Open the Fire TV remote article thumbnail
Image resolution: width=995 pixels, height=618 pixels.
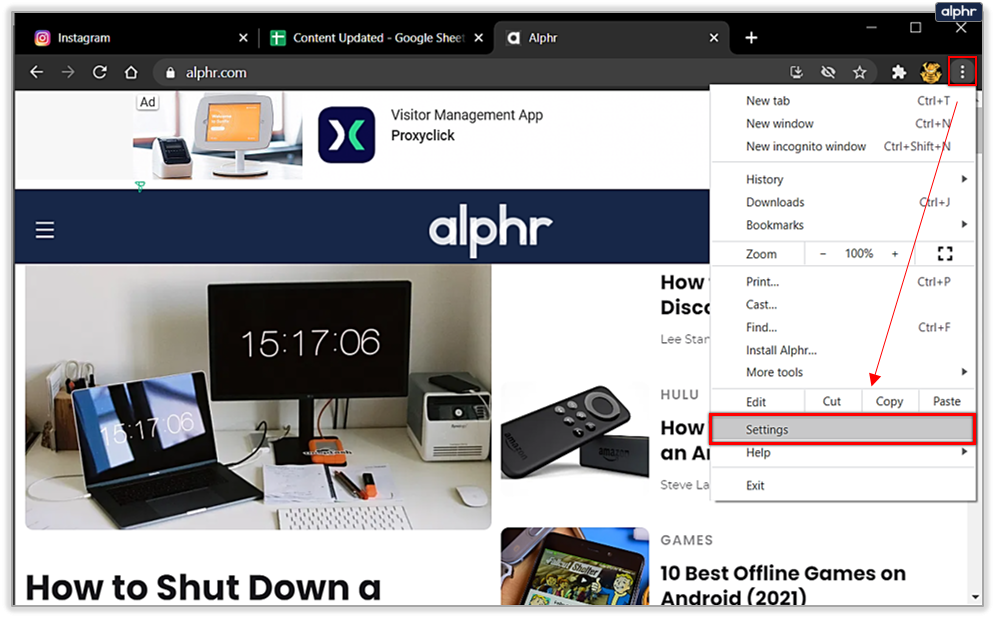(575, 431)
